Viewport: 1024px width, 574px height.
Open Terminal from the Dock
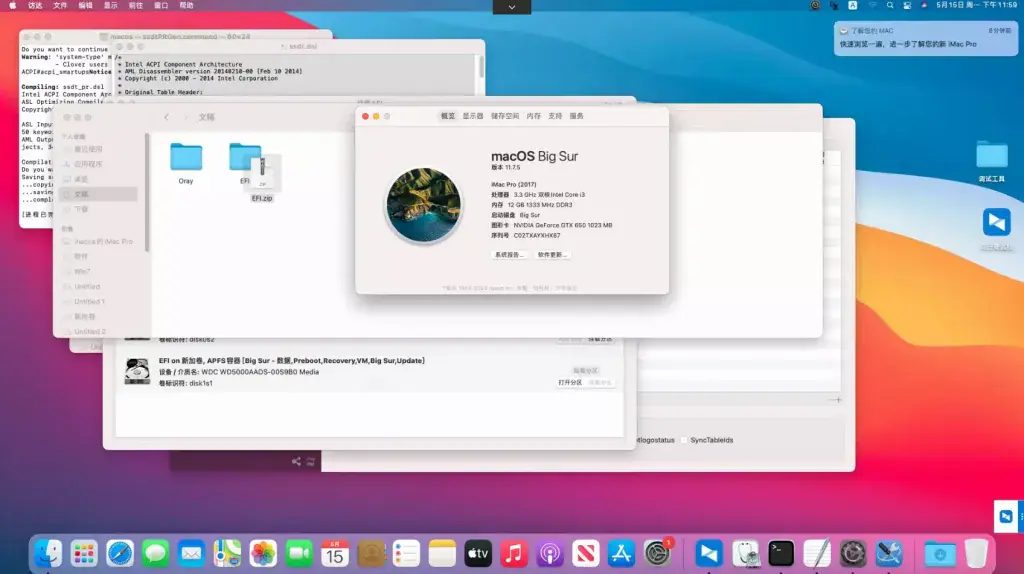tap(781, 554)
